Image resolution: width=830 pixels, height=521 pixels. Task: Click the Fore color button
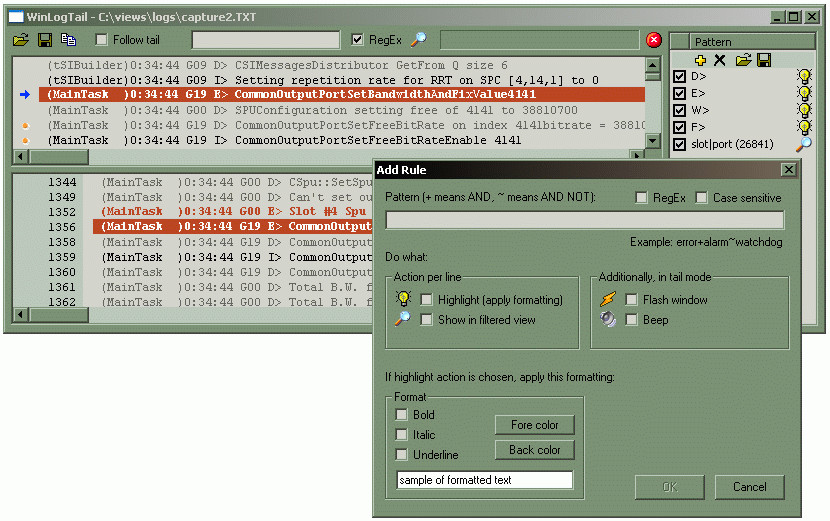pyautogui.click(x=535, y=425)
